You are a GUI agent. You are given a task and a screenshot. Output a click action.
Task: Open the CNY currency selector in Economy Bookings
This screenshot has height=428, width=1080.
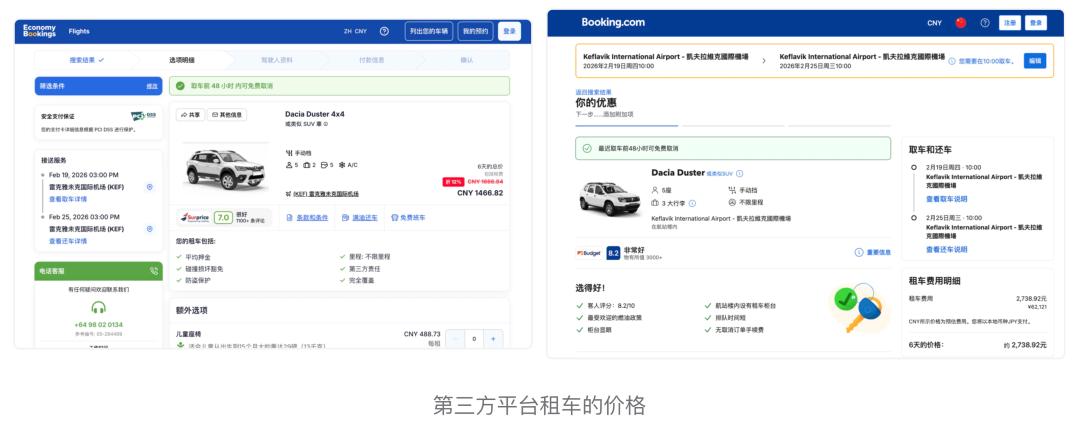click(x=361, y=31)
